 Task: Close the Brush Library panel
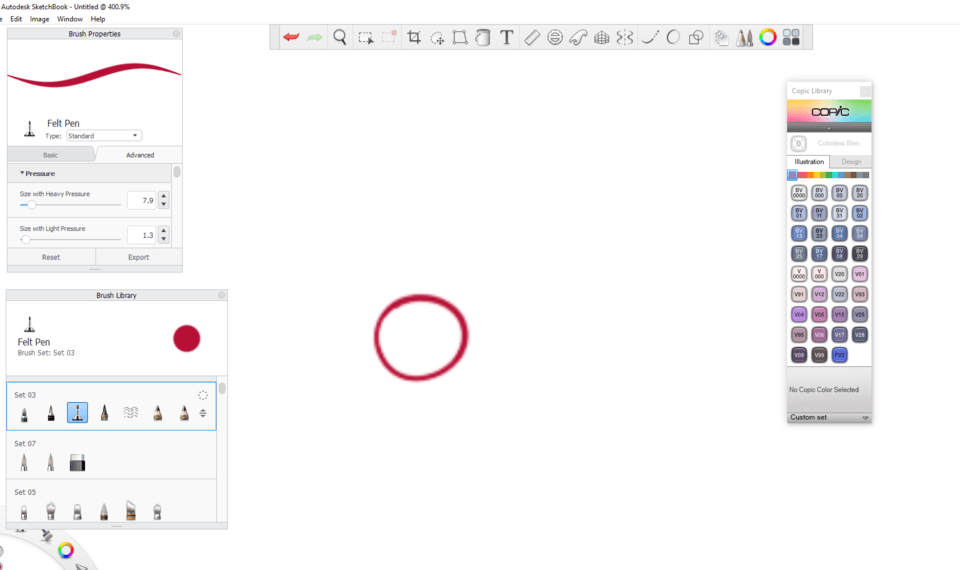[222, 295]
